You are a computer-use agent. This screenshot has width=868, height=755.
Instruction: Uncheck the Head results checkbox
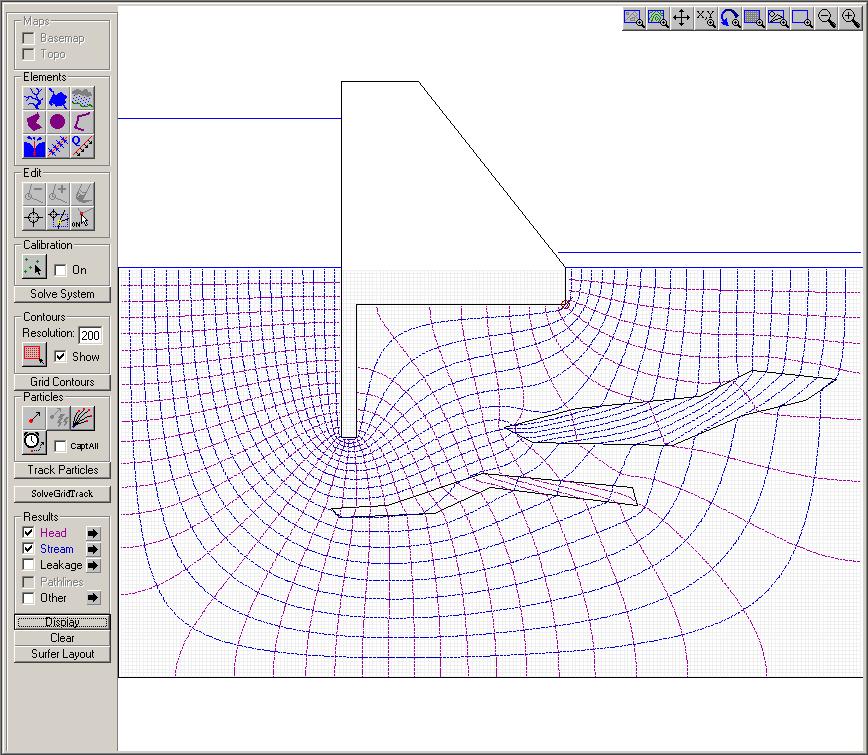[28, 532]
